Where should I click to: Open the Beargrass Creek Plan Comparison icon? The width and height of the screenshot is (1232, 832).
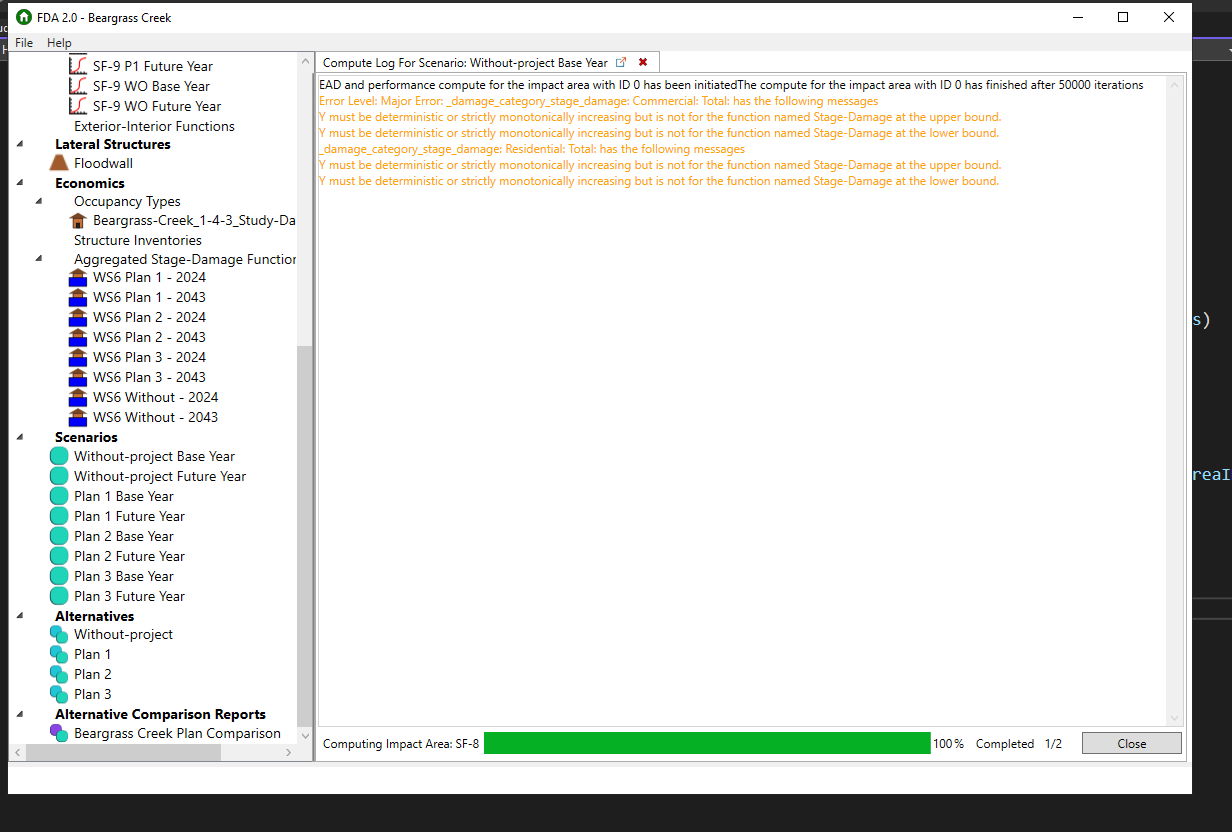pos(58,733)
